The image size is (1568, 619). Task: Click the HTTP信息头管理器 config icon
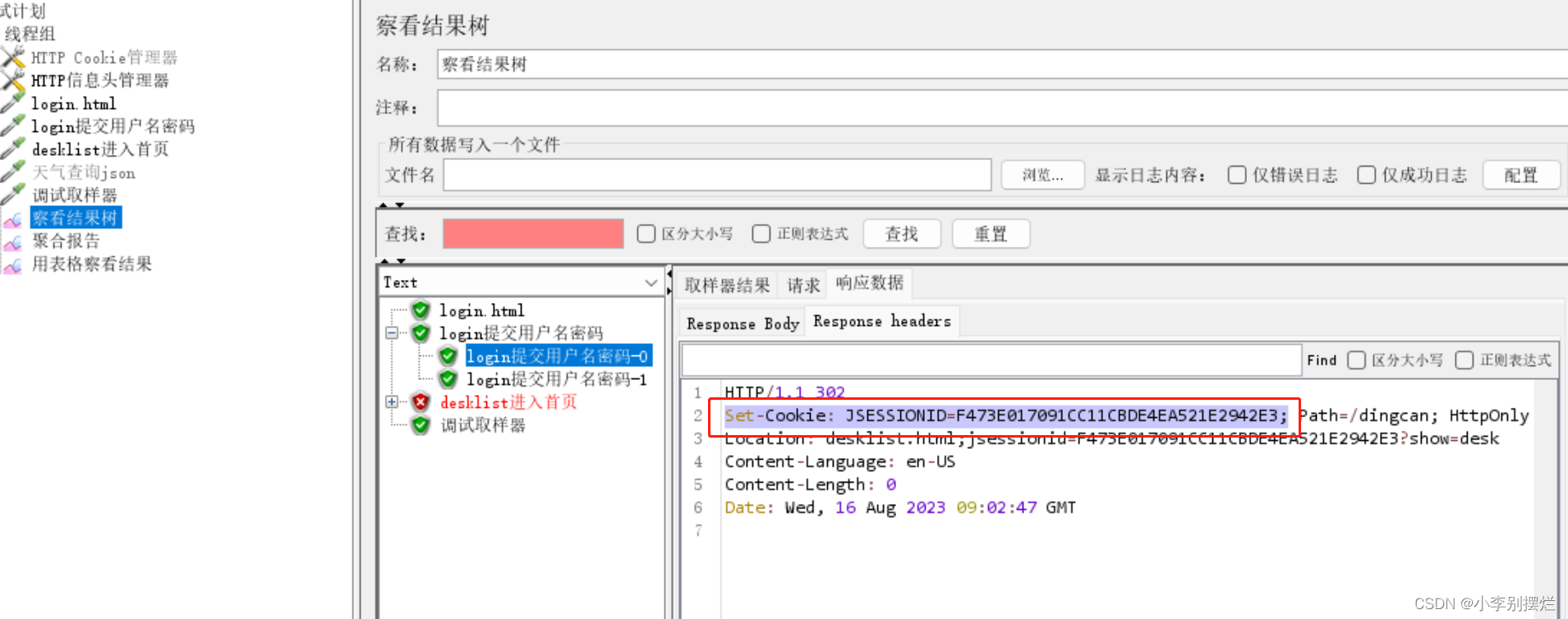click(x=12, y=80)
